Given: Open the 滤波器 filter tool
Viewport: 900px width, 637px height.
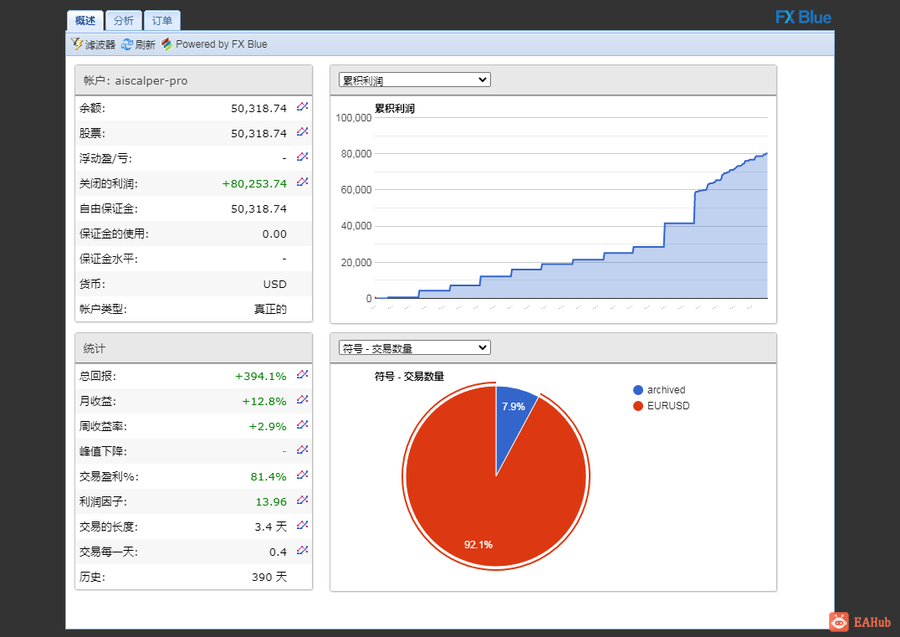Looking at the screenshot, I should [94, 44].
